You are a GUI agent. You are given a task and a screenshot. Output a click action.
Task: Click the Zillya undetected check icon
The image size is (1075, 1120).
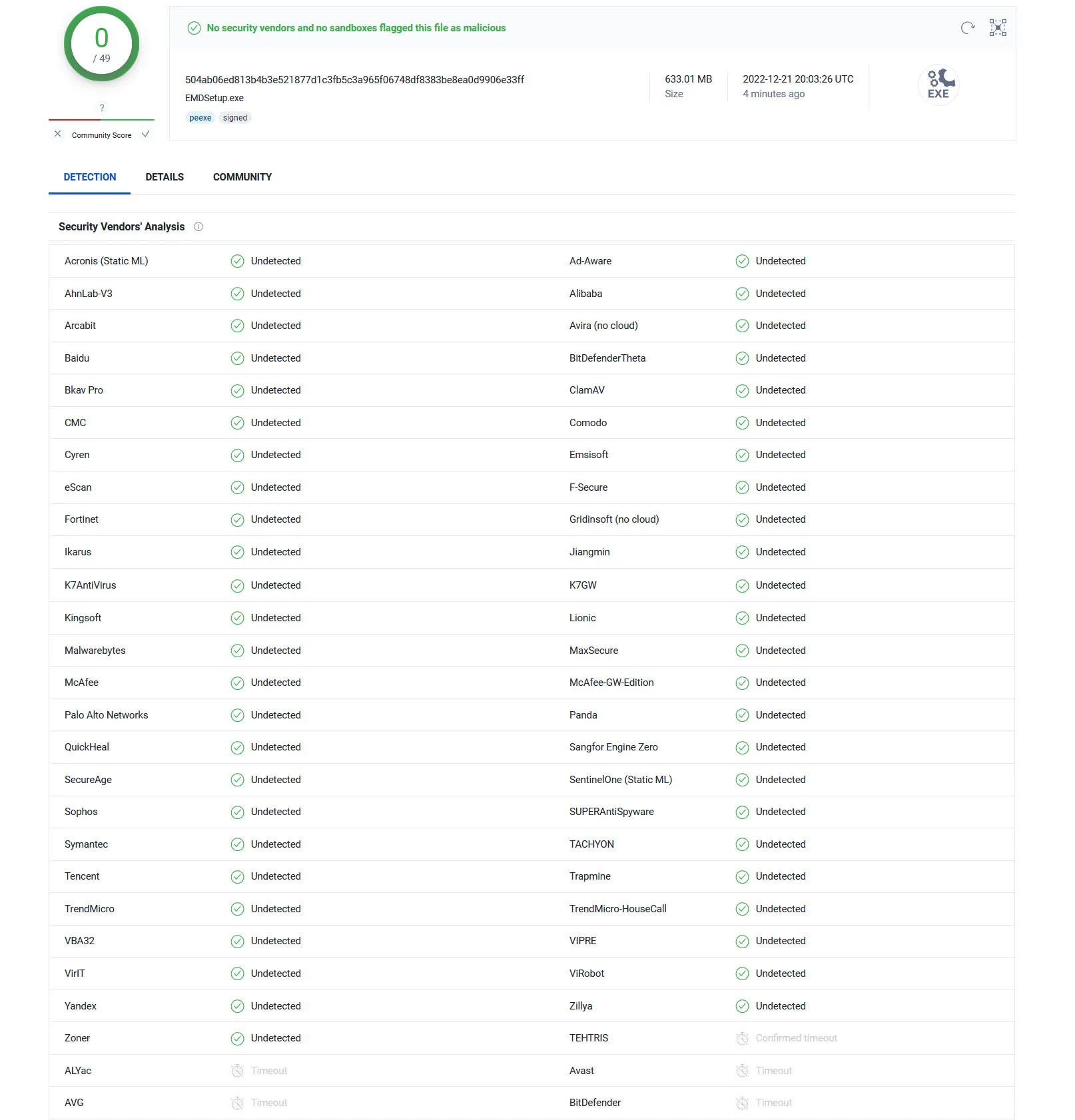742,1006
